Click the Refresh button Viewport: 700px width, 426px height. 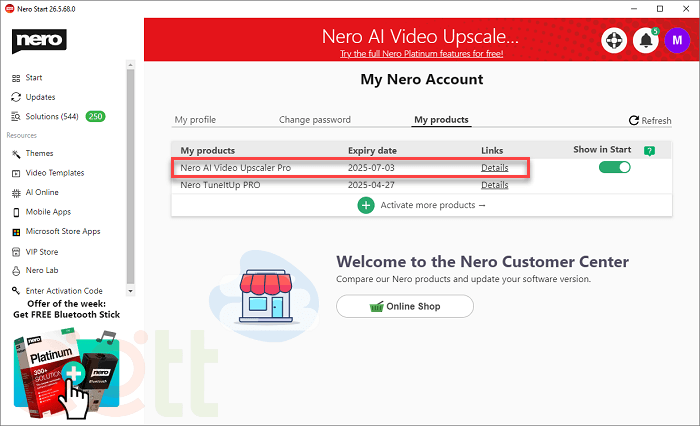[x=650, y=121]
